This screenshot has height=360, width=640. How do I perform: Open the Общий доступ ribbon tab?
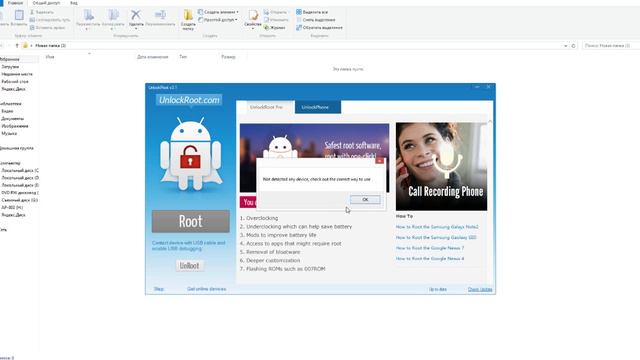tap(46, 3)
